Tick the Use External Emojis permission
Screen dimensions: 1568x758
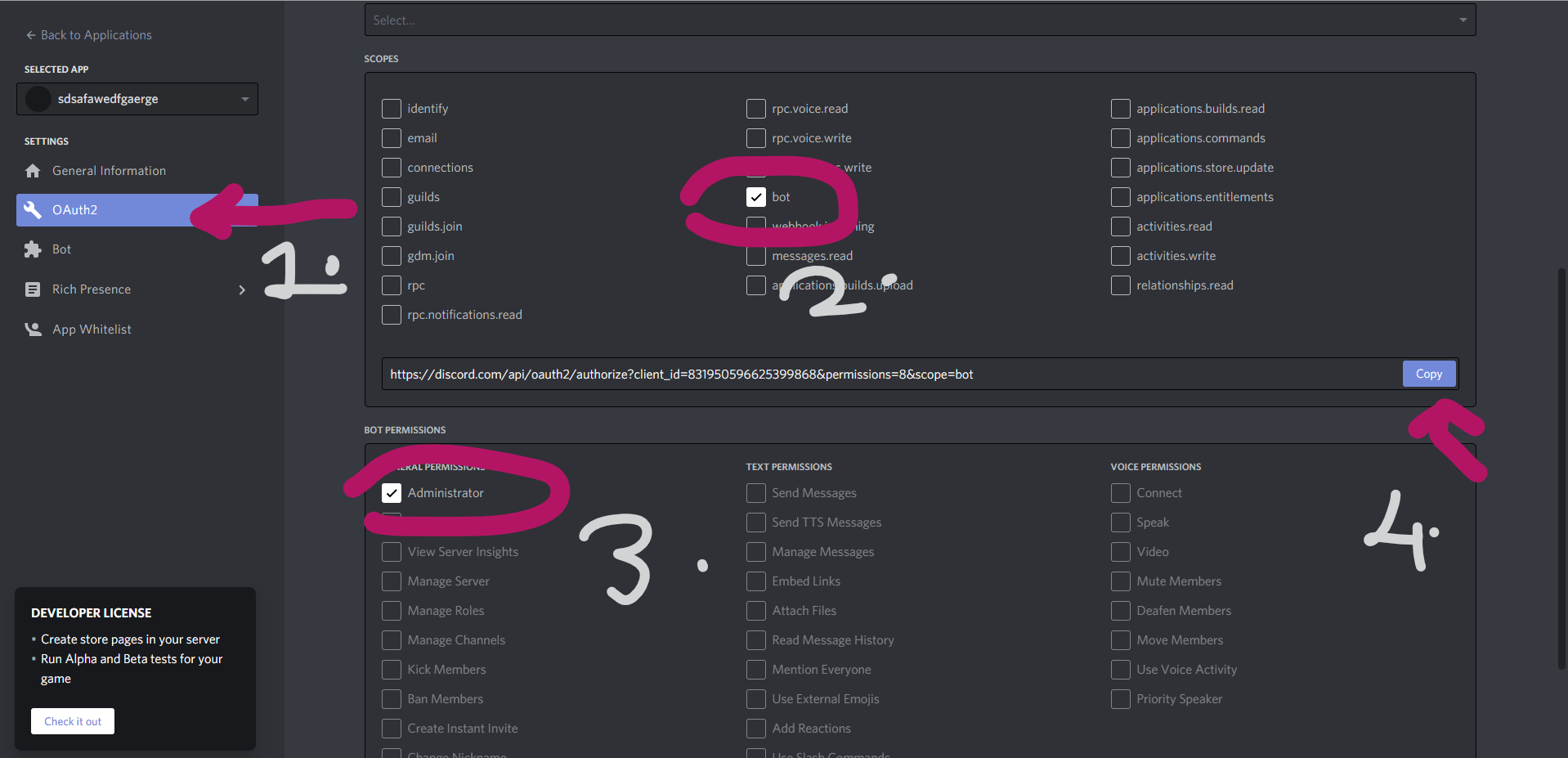point(756,699)
